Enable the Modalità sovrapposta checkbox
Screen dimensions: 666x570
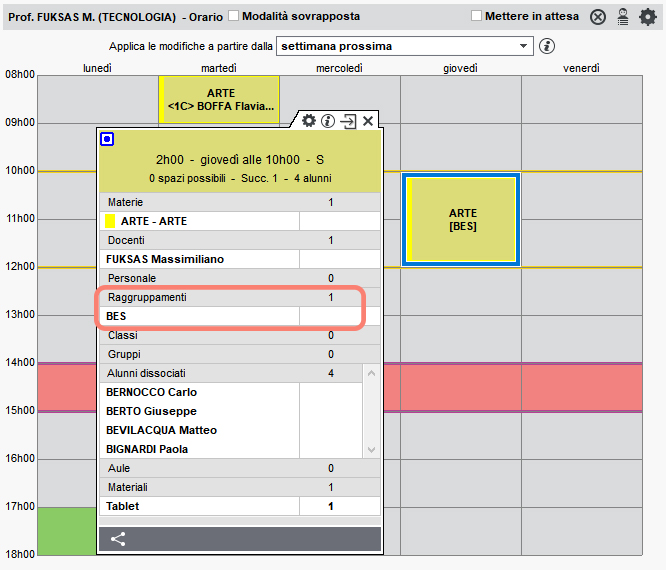[x=234, y=16]
